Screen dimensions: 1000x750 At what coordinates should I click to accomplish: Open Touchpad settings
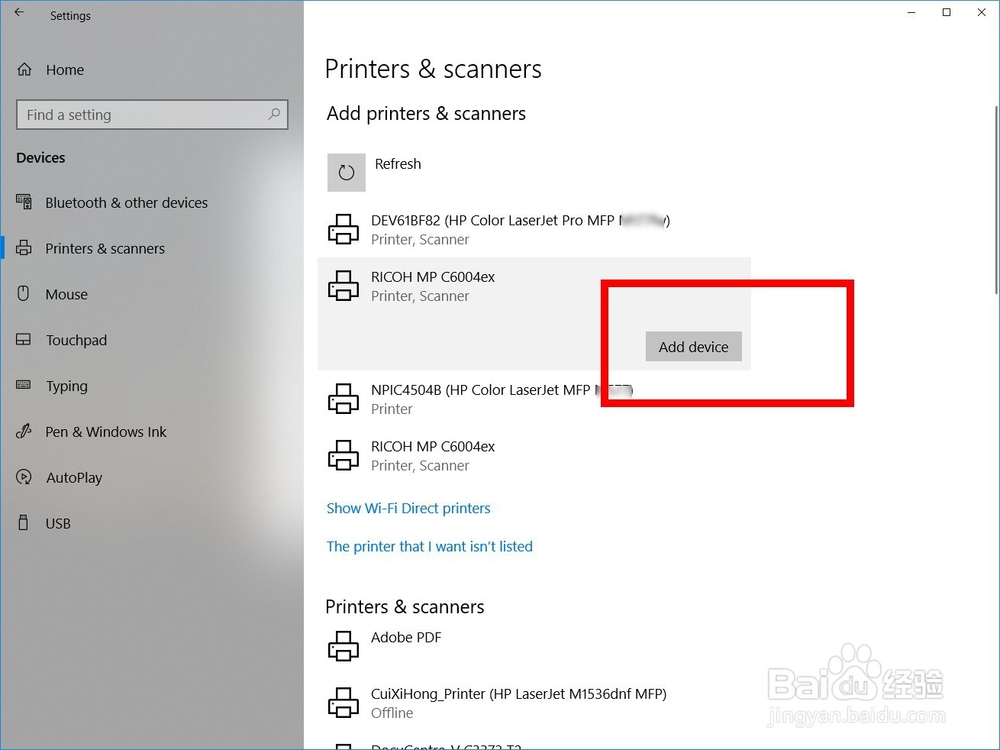point(76,341)
